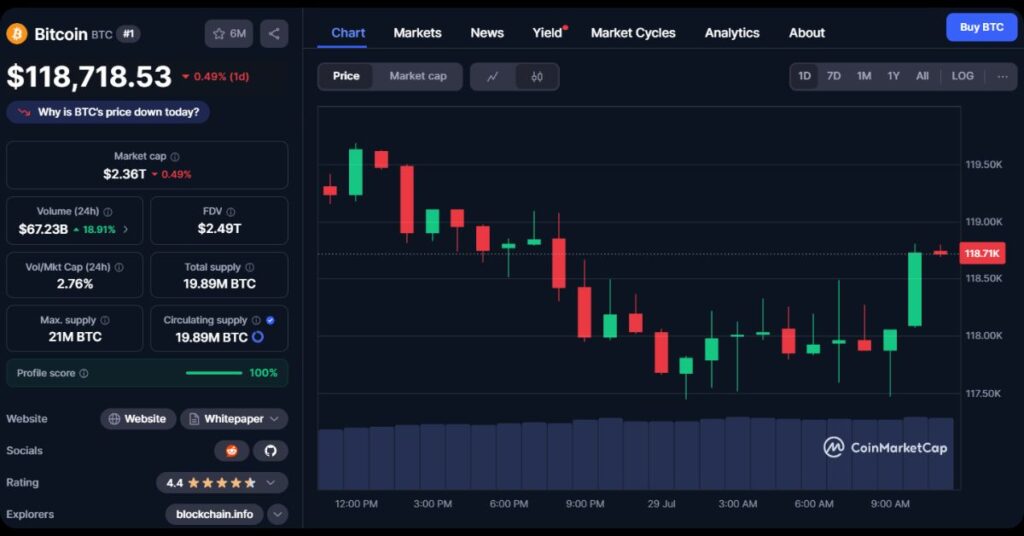The image size is (1024, 536).
Task: Expand the explorers chevron next to blockchain.info
Action: pos(278,514)
